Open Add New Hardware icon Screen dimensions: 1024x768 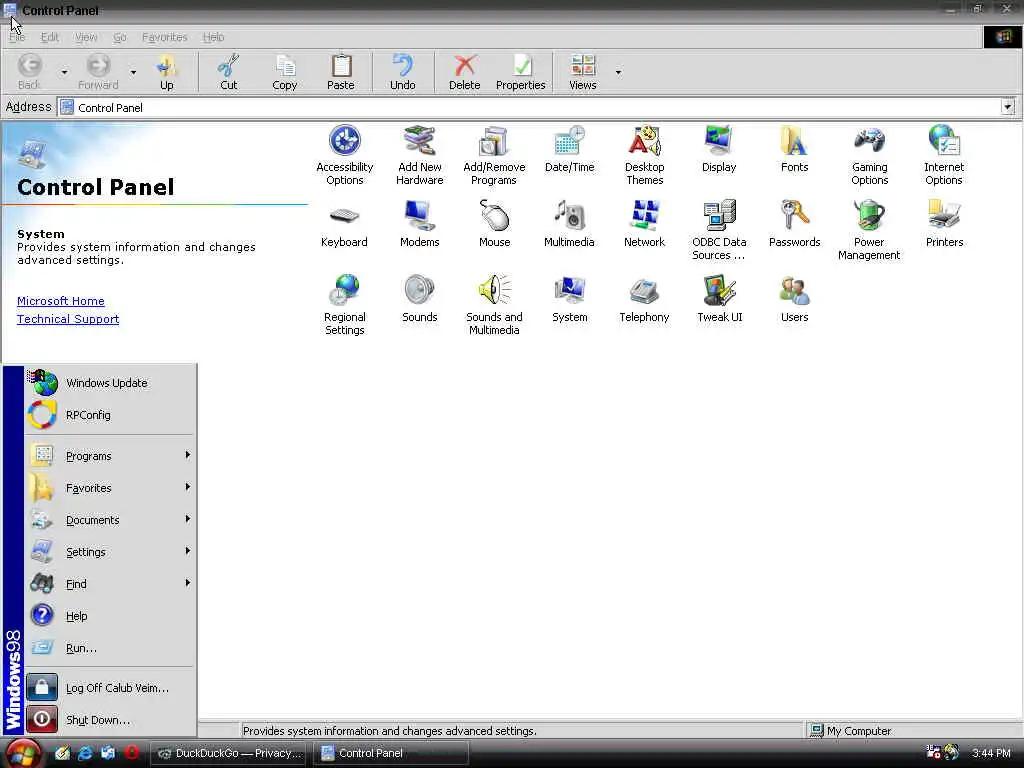pos(419,155)
